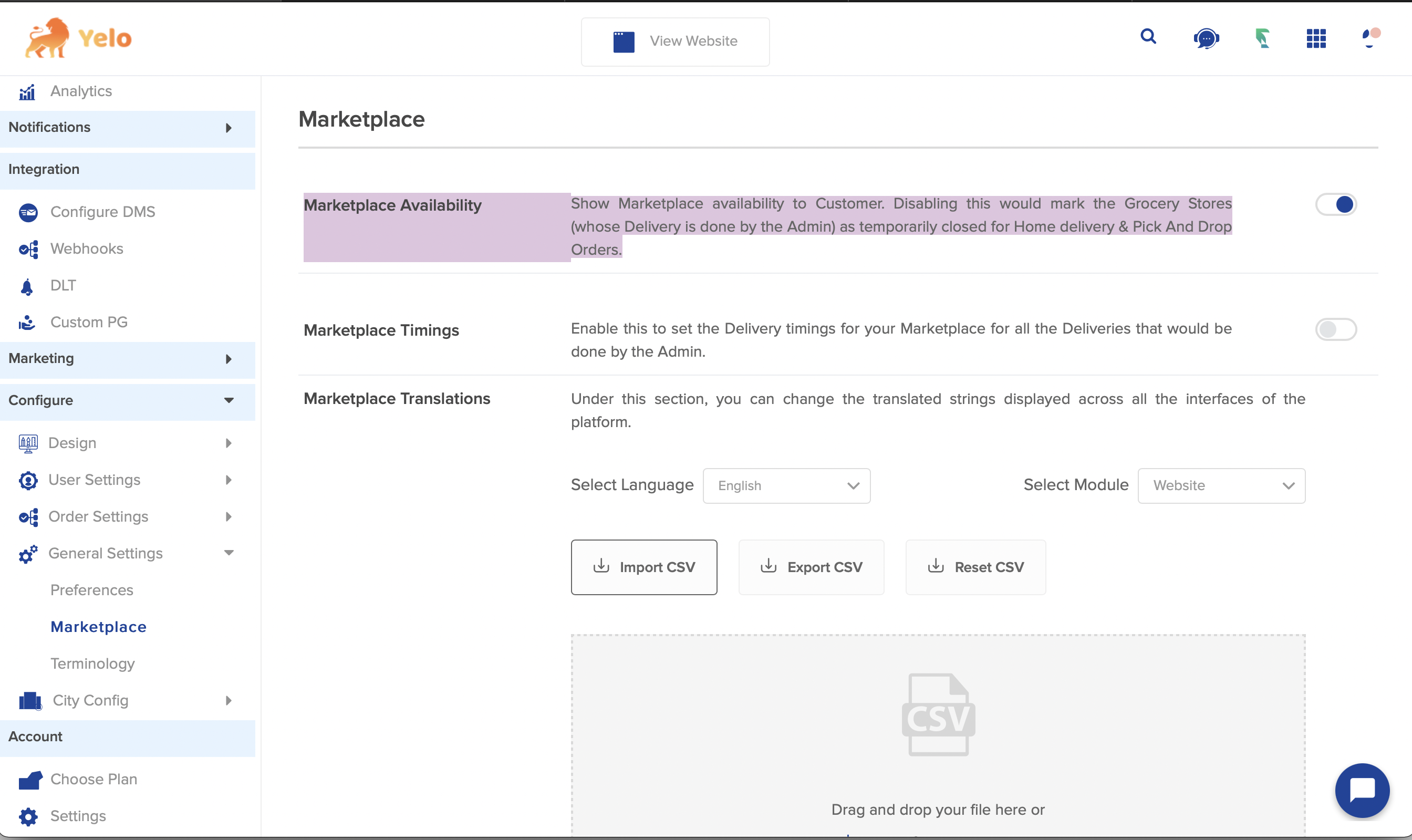Open Terminology in the sidebar
The image size is (1412, 840).
coord(92,663)
